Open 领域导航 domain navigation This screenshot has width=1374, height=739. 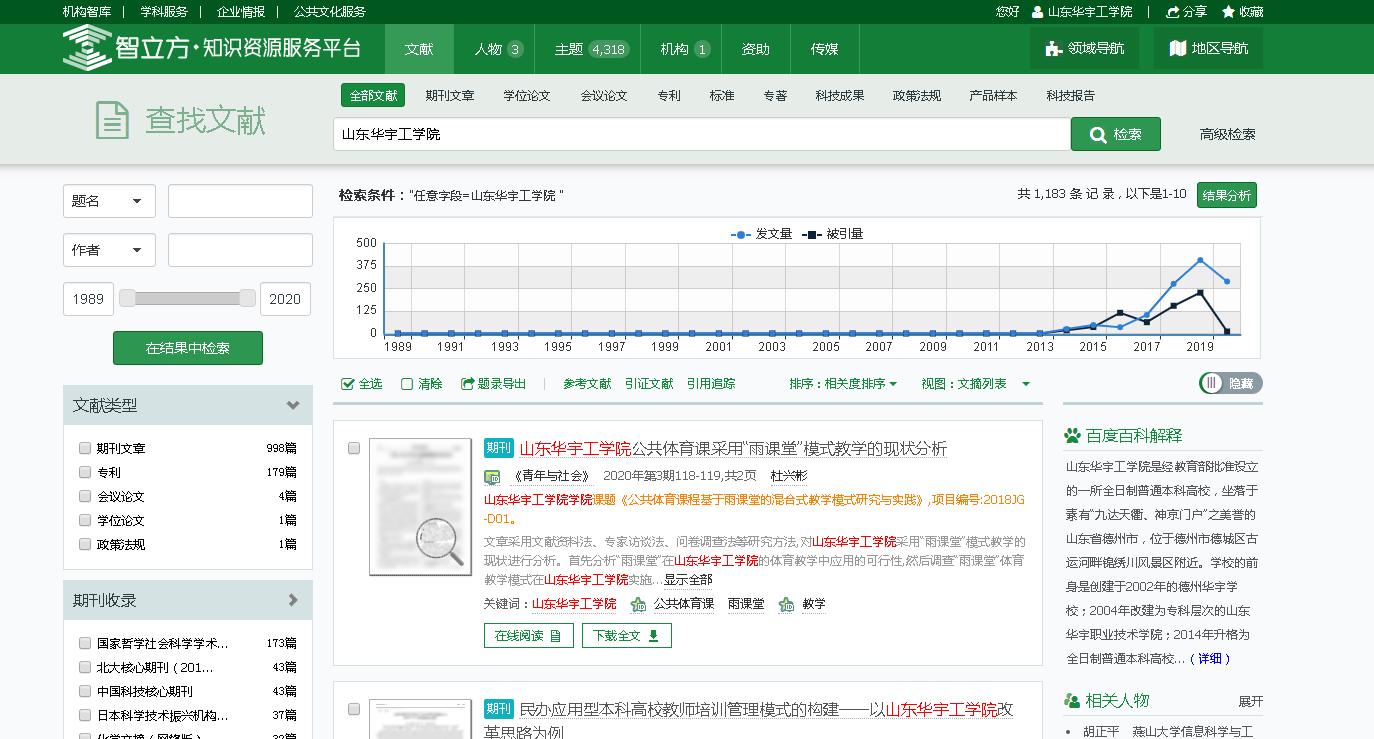[1084, 48]
